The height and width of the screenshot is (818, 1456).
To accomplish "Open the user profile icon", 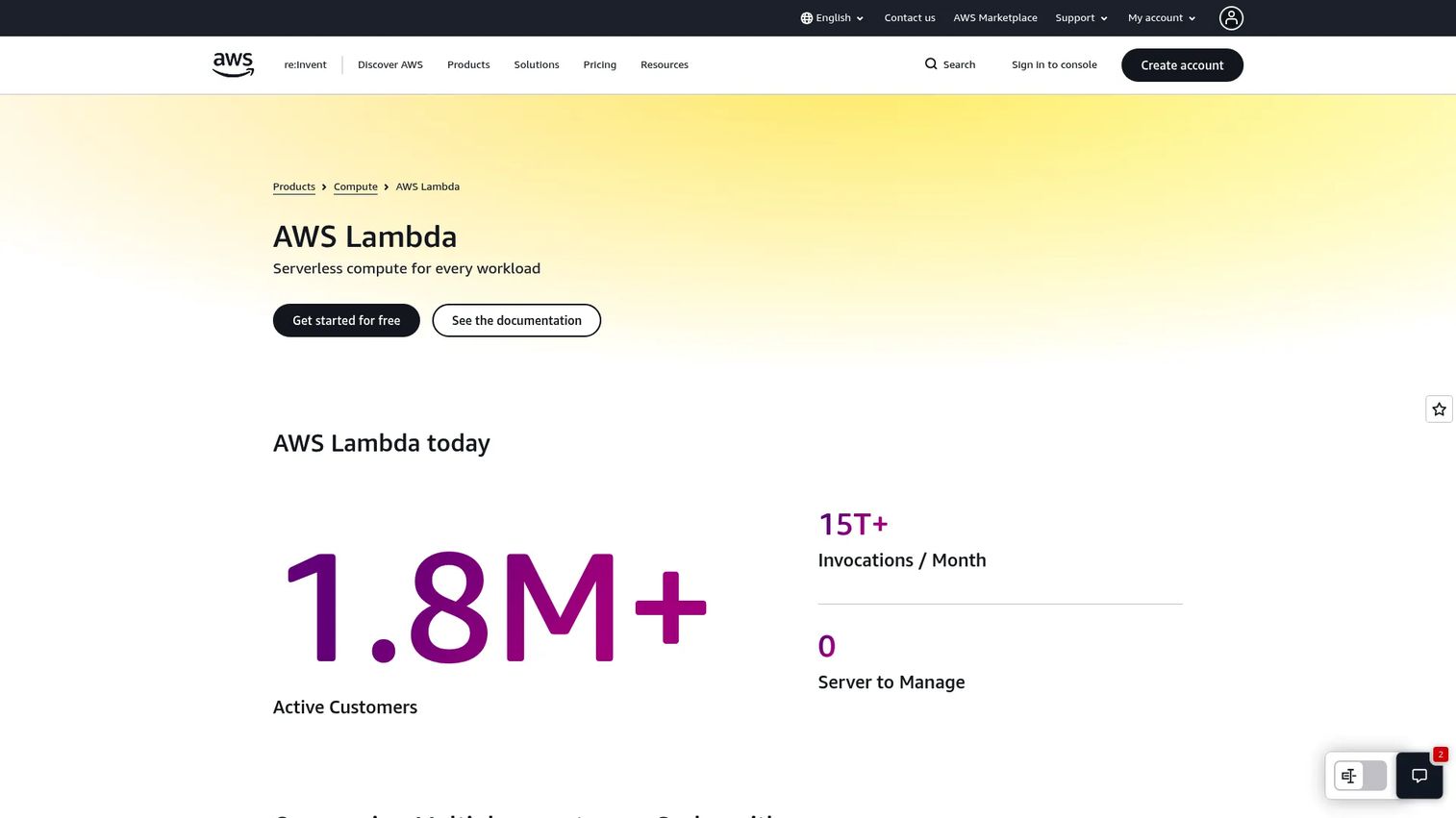I will 1231,18.
